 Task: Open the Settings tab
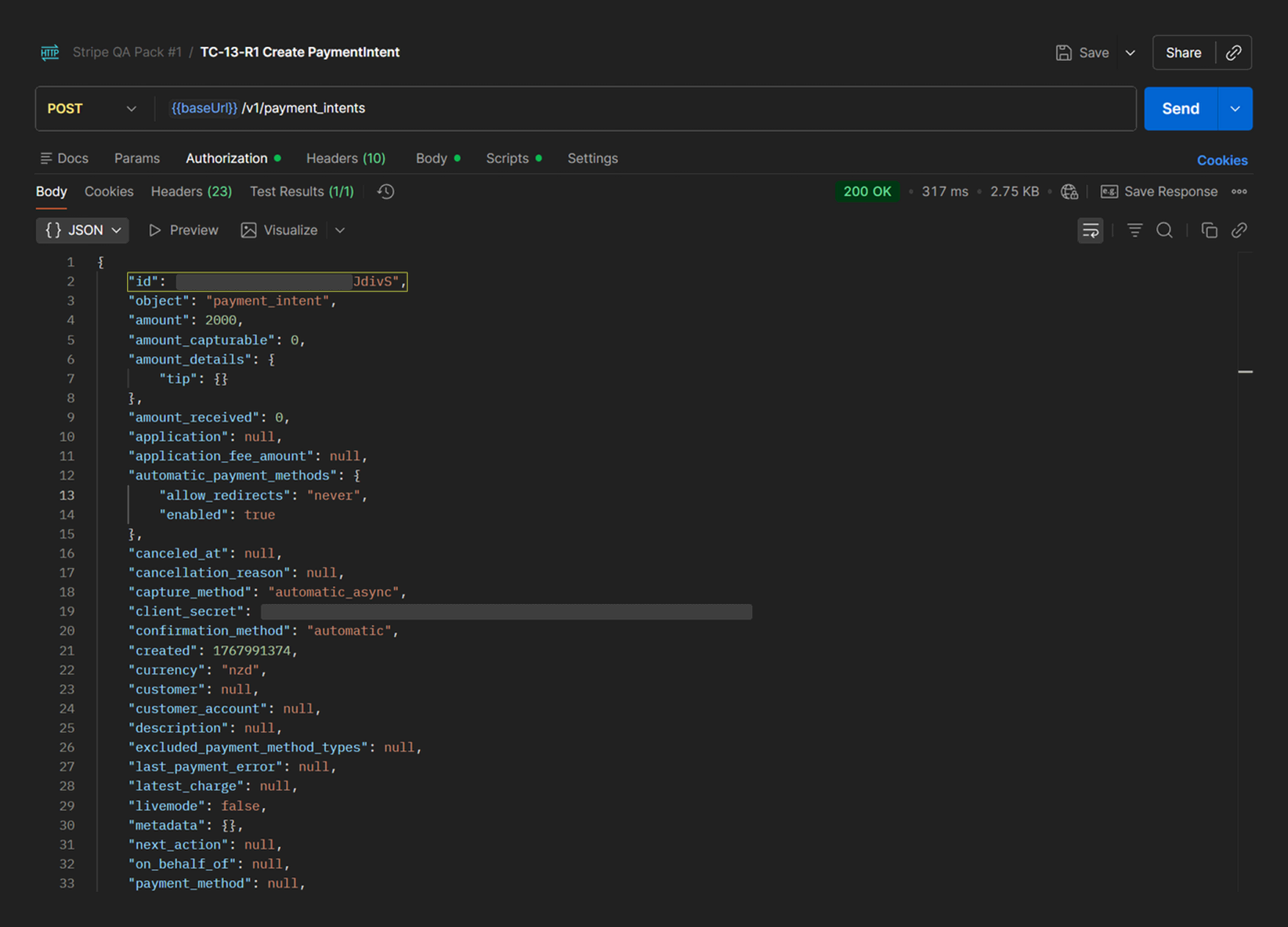pyautogui.click(x=593, y=158)
